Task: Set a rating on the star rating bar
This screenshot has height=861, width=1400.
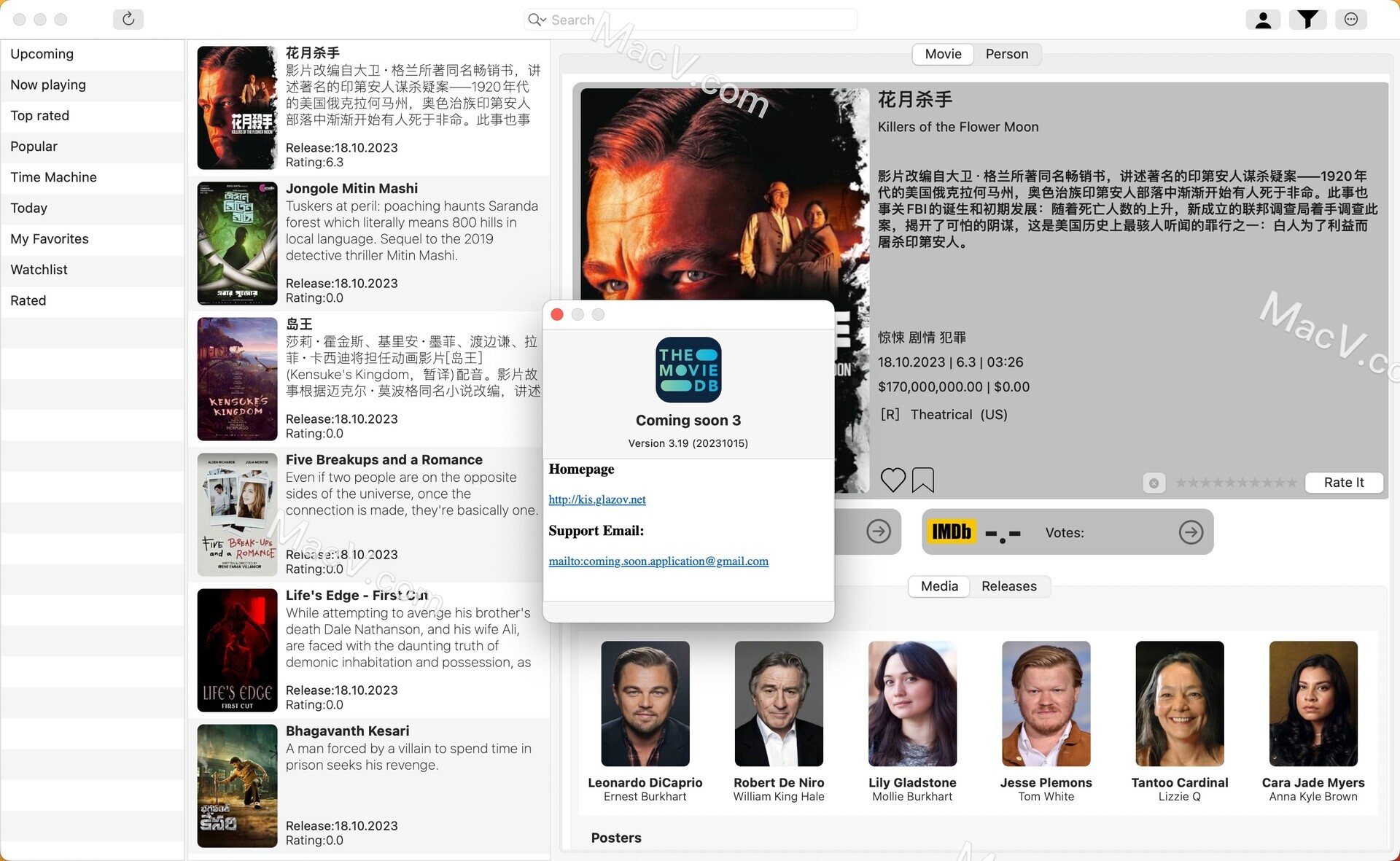Action: click(x=1236, y=483)
